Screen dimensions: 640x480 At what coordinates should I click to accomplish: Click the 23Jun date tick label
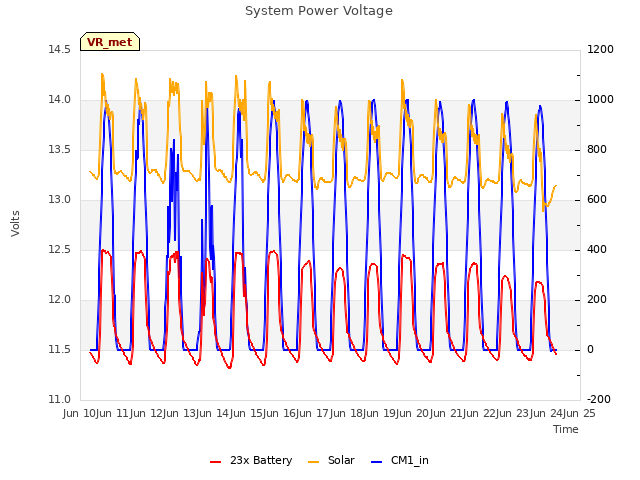[531, 413]
